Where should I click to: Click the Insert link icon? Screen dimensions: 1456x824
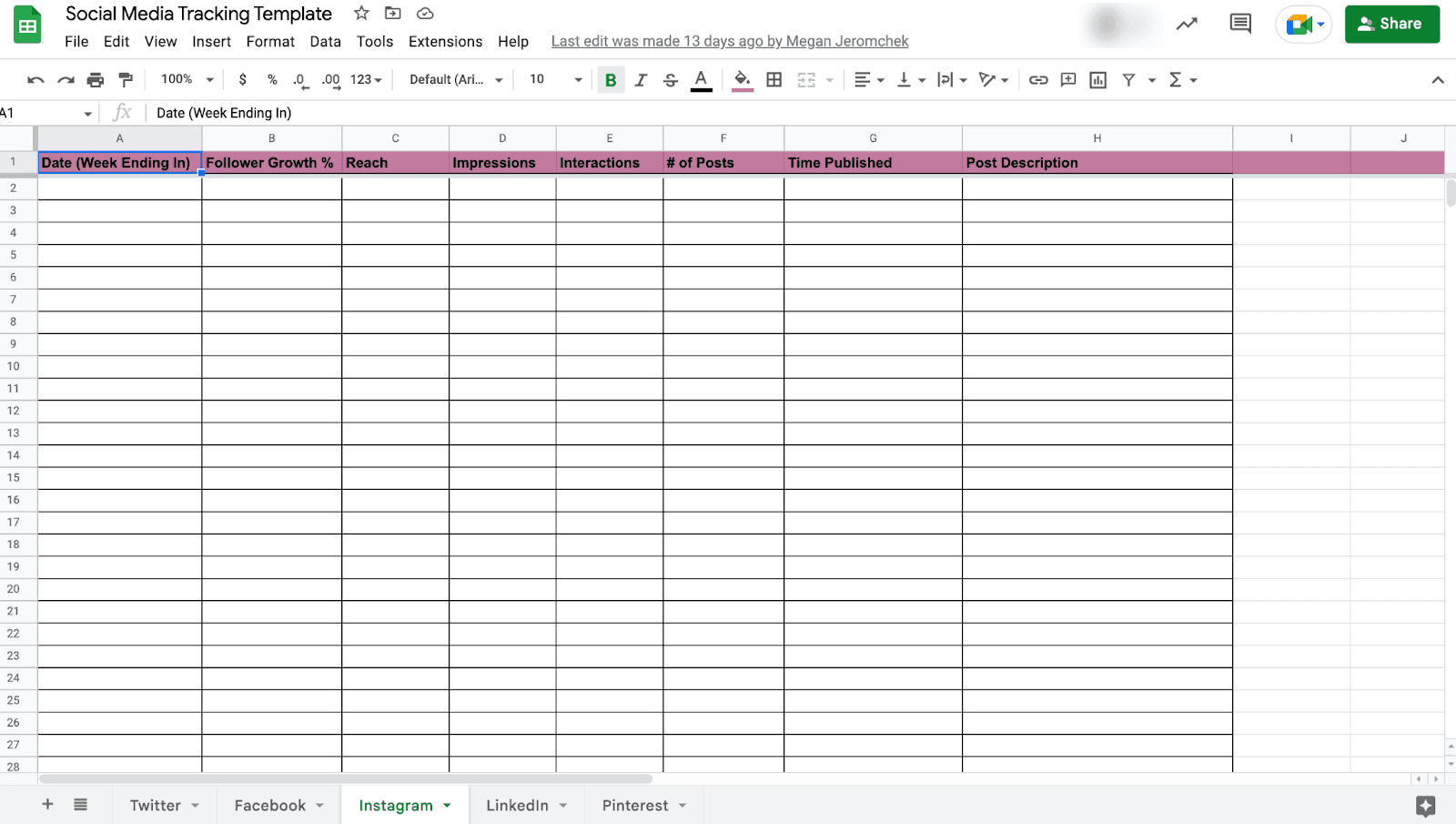(1038, 80)
